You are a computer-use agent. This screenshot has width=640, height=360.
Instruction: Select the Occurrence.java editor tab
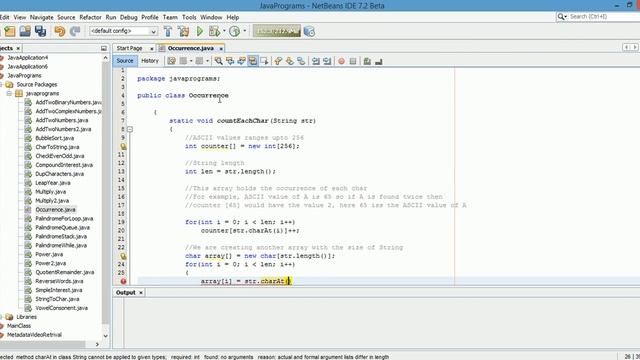[x=191, y=48]
